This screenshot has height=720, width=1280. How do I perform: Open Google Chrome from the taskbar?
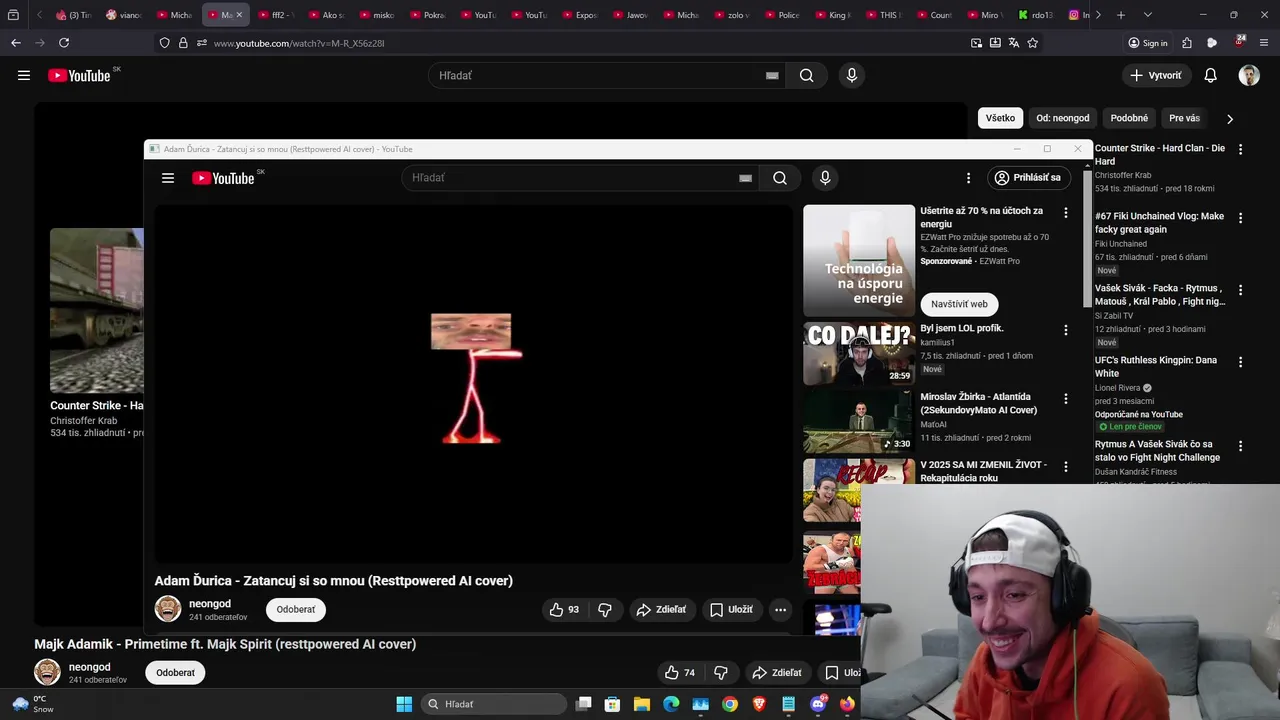(730, 704)
